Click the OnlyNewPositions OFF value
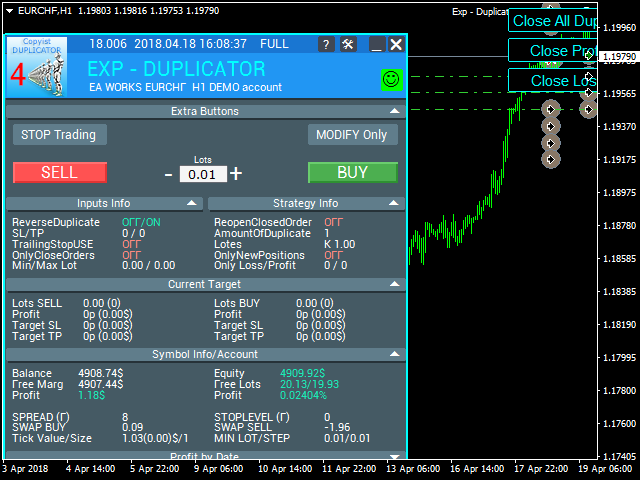The width and height of the screenshot is (640, 480). pos(333,255)
